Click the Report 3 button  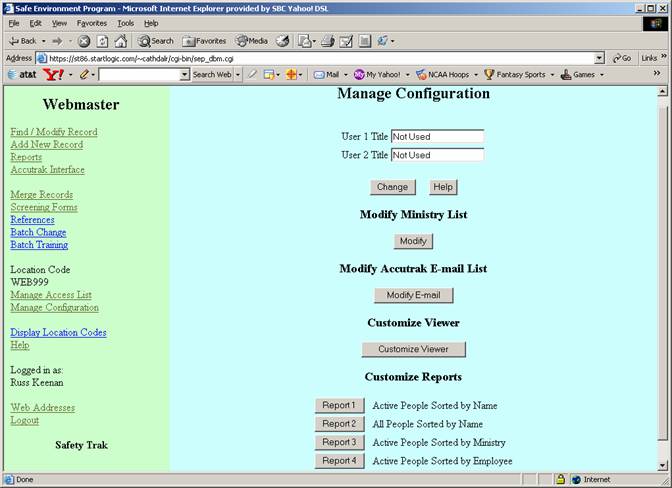pos(338,442)
